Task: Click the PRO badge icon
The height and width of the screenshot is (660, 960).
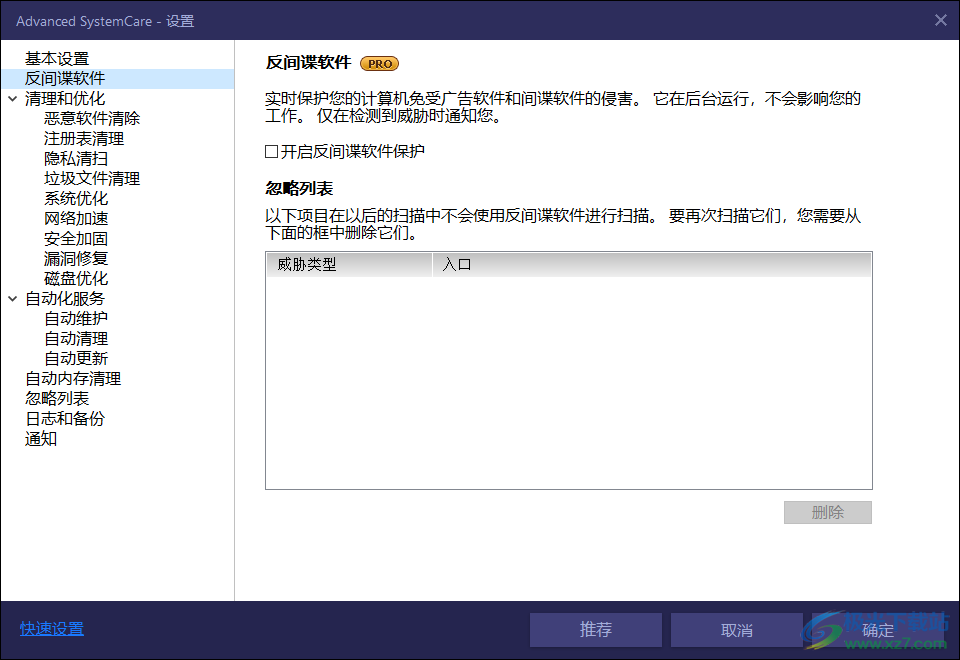Action: 380,64
